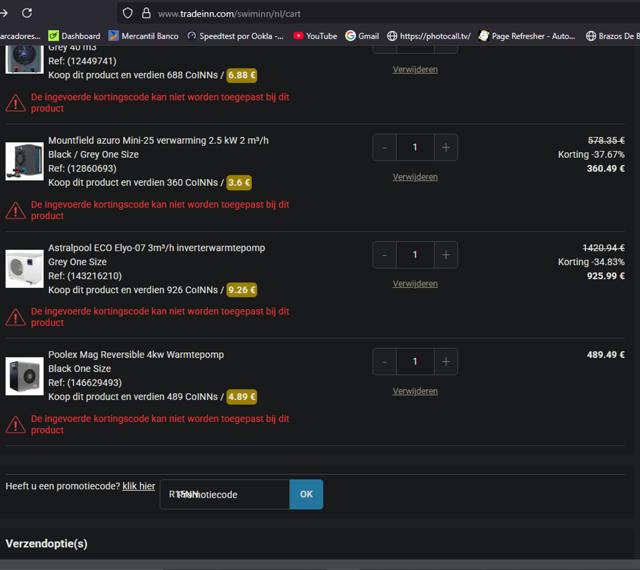This screenshot has width=640, height=570.
Task: Click the warning icon under Mountfield azuro
Action: [x=16, y=210]
